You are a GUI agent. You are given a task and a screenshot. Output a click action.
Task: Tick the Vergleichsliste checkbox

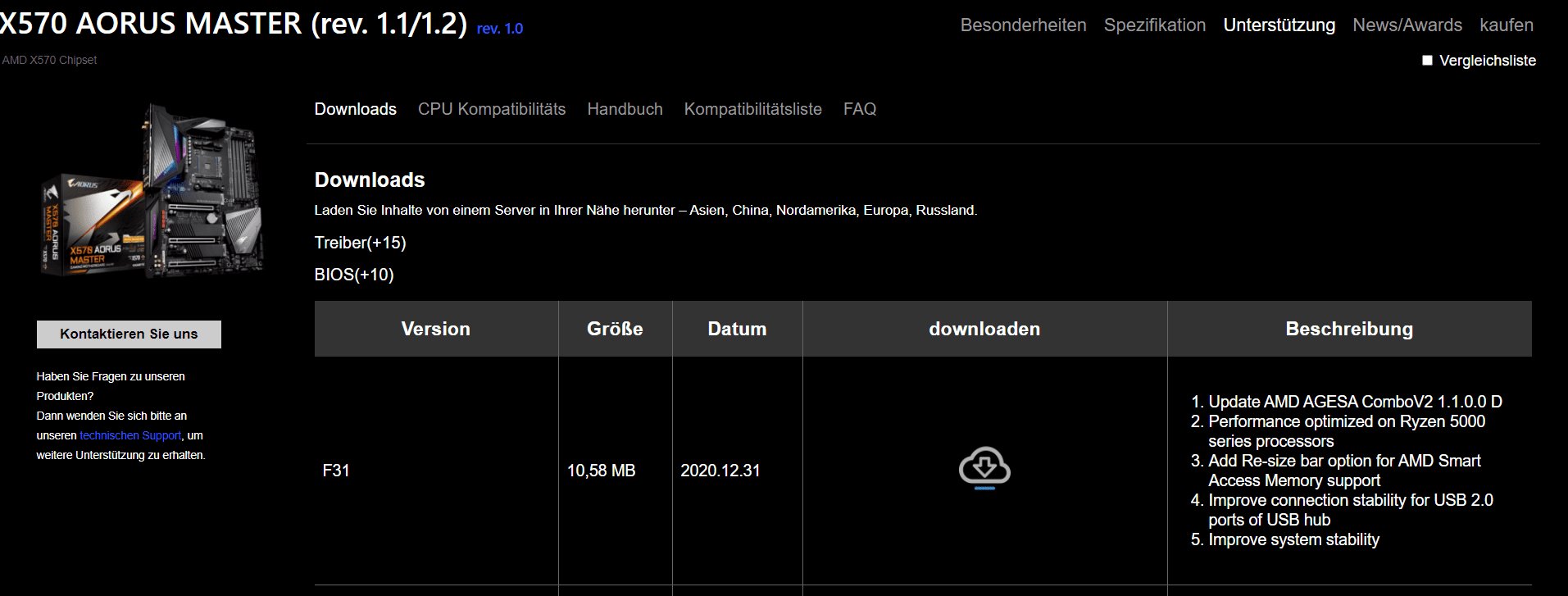point(1427,61)
